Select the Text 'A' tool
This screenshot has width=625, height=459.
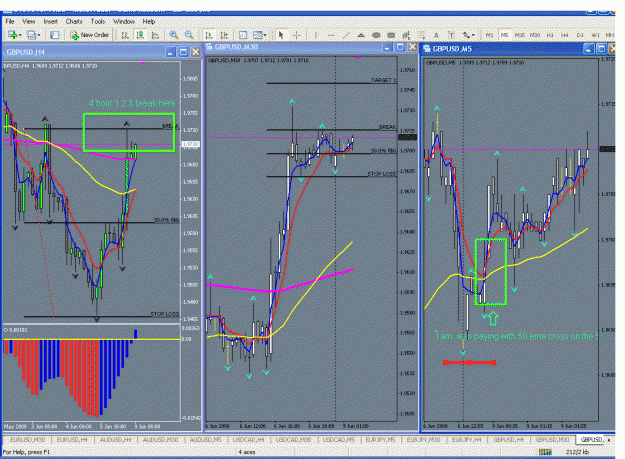[x=436, y=35]
